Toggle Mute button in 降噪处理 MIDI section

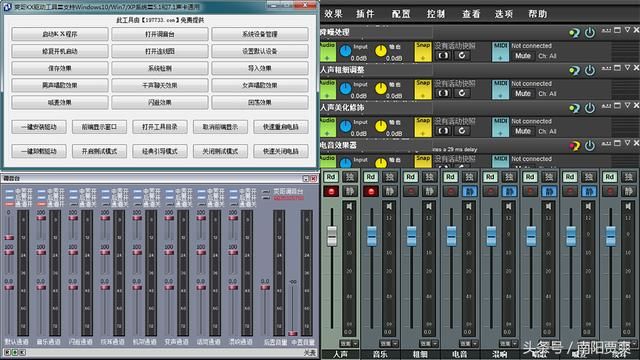pyautogui.click(x=523, y=56)
